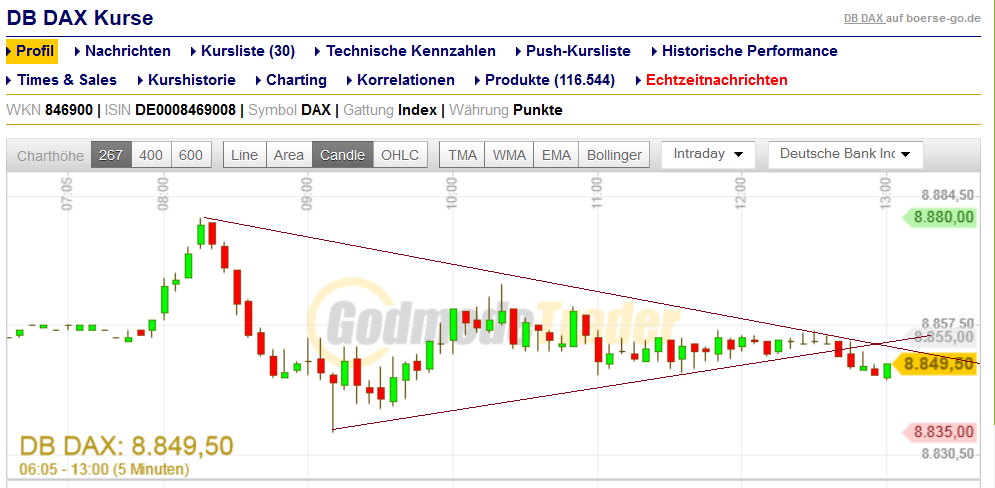Click the 8.830,50 axis label
Viewport: 995px width, 488px height.
click(x=947, y=454)
